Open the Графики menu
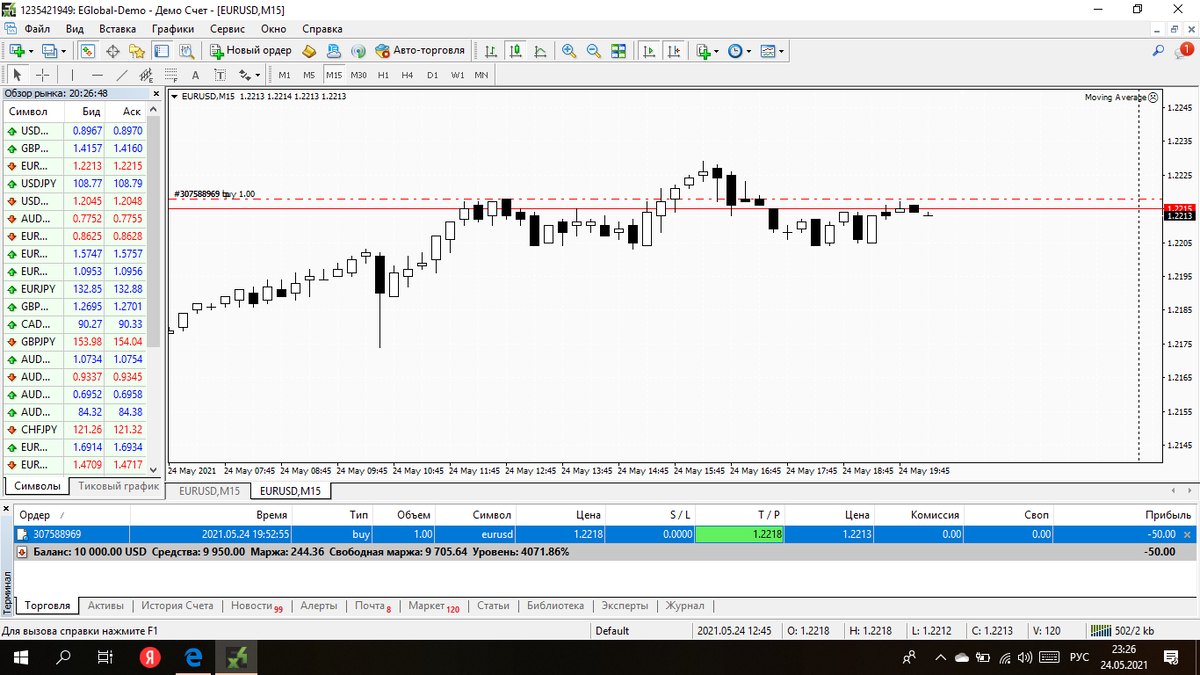The image size is (1200, 675). click(173, 29)
